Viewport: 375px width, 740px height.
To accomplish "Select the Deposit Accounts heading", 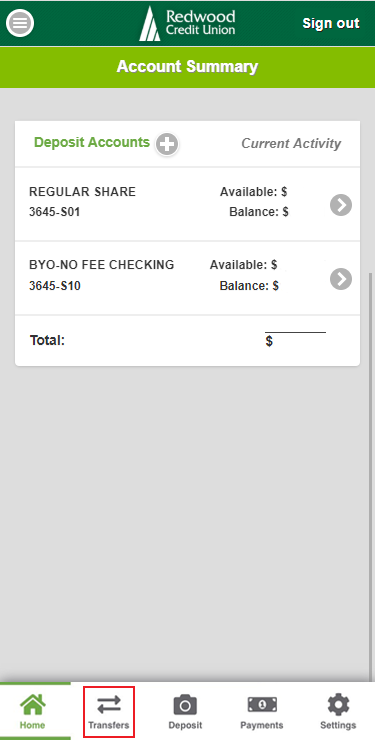I will (92, 142).
